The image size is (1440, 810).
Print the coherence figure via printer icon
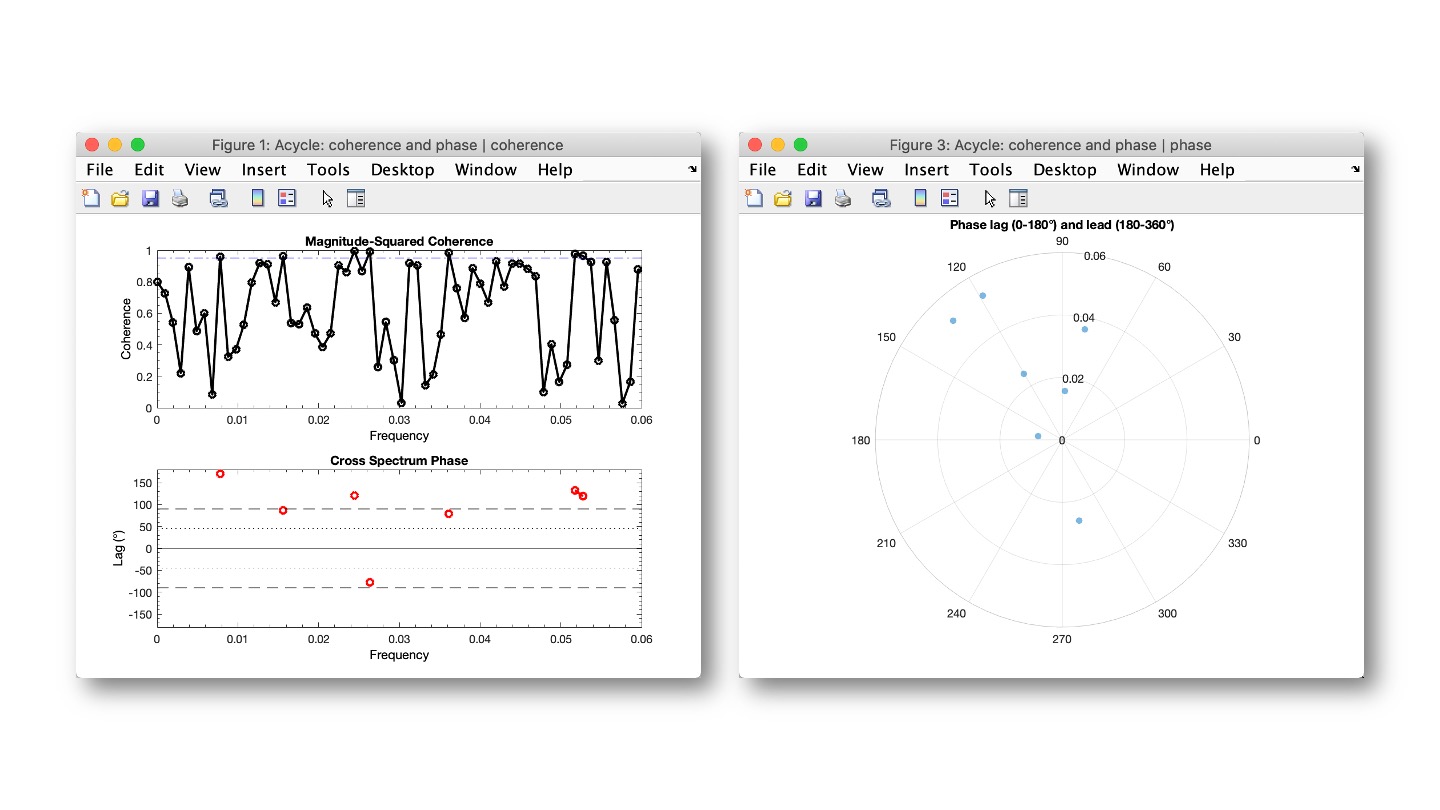[180, 198]
